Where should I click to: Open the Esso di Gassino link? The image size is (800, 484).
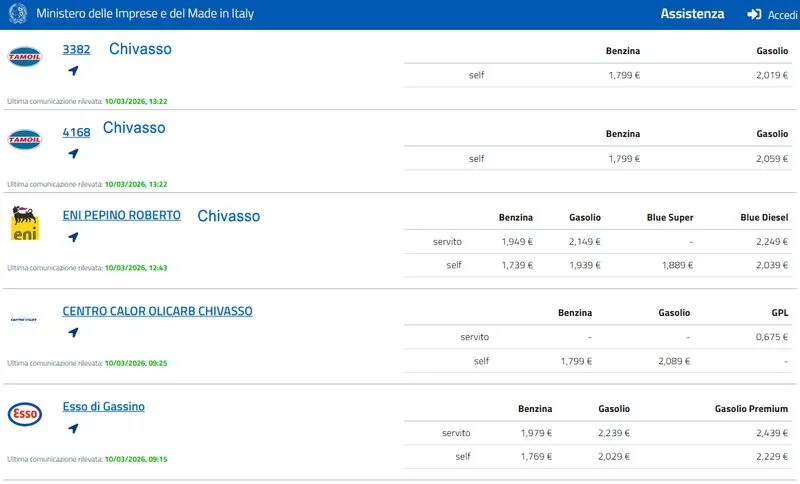coord(103,406)
